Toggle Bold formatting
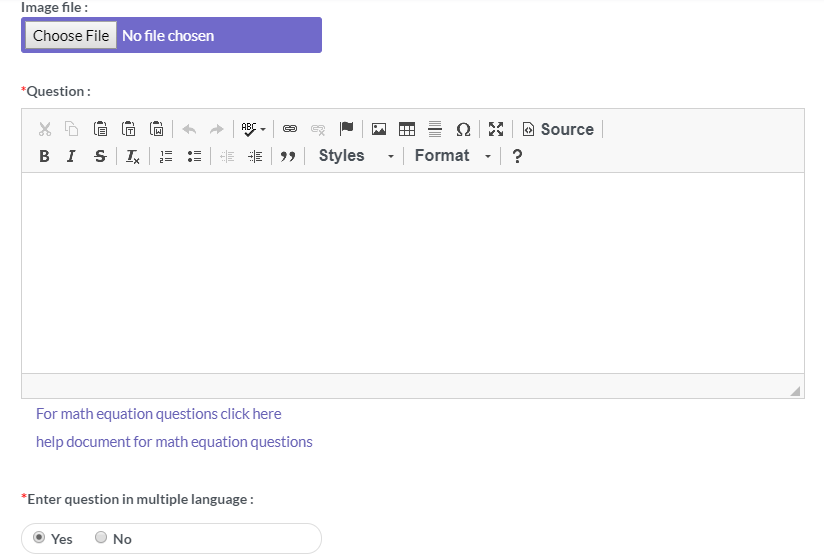The width and height of the screenshot is (824, 555). tap(45, 156)
